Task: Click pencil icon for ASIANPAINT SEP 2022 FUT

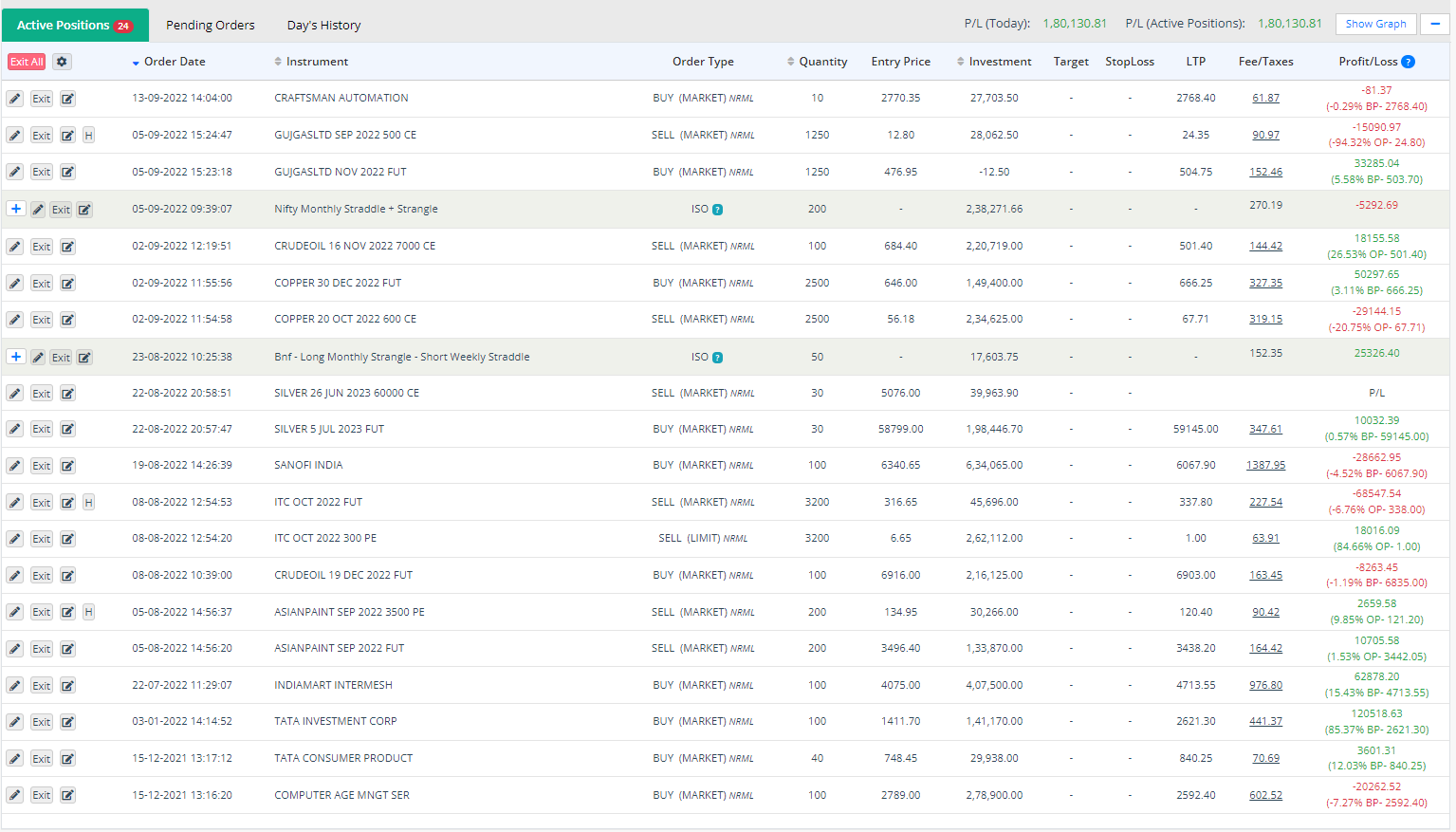Action: point(15,649)
